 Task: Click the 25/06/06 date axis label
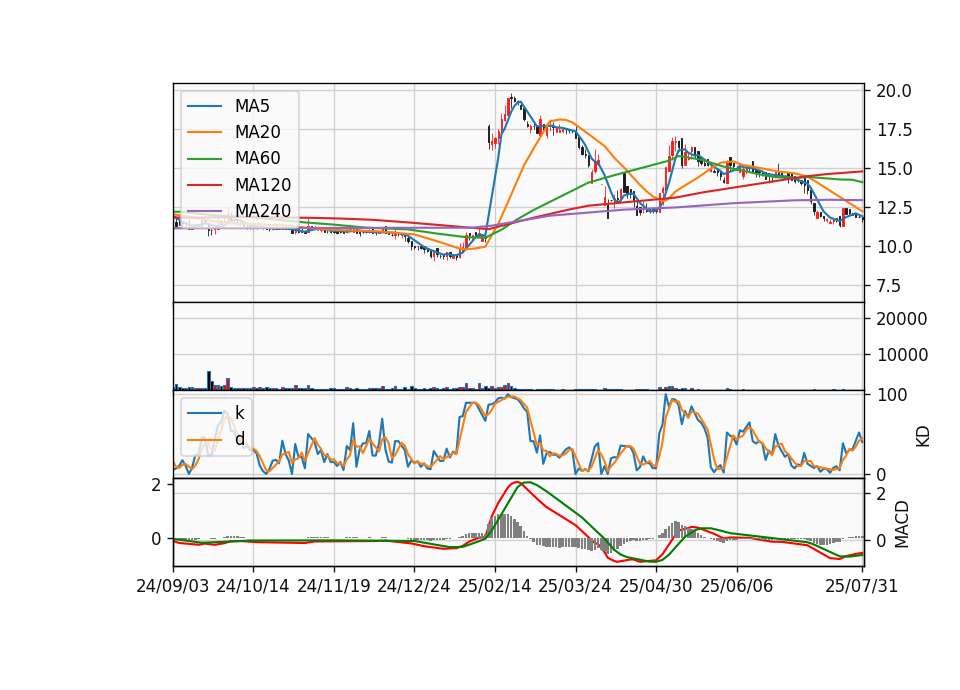(737, 587)
